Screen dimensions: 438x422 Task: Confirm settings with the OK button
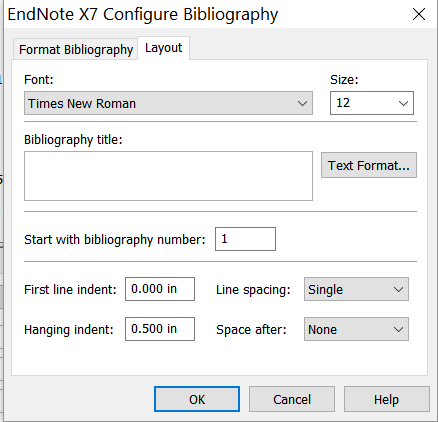click(x=197, y=399)
